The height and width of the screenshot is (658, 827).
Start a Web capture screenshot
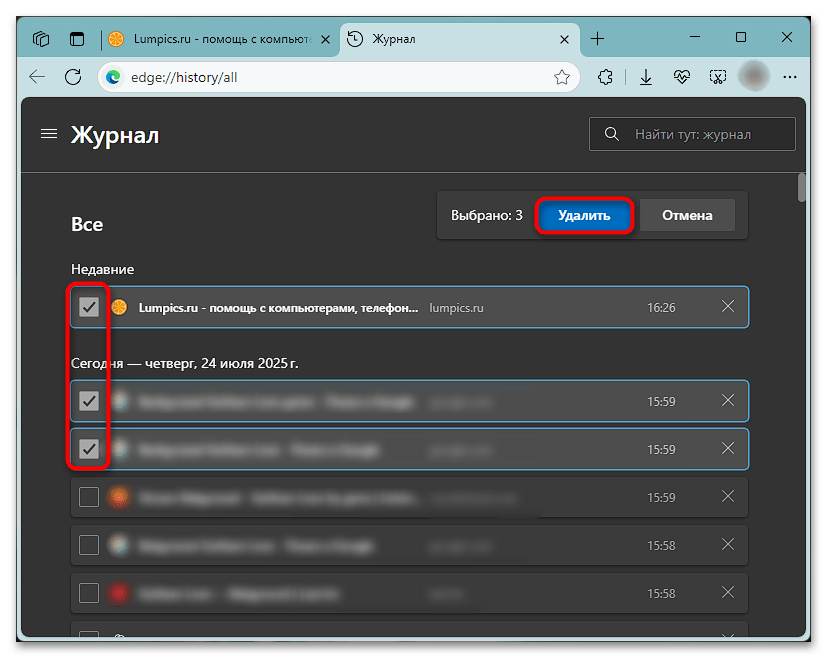[717, 77]
